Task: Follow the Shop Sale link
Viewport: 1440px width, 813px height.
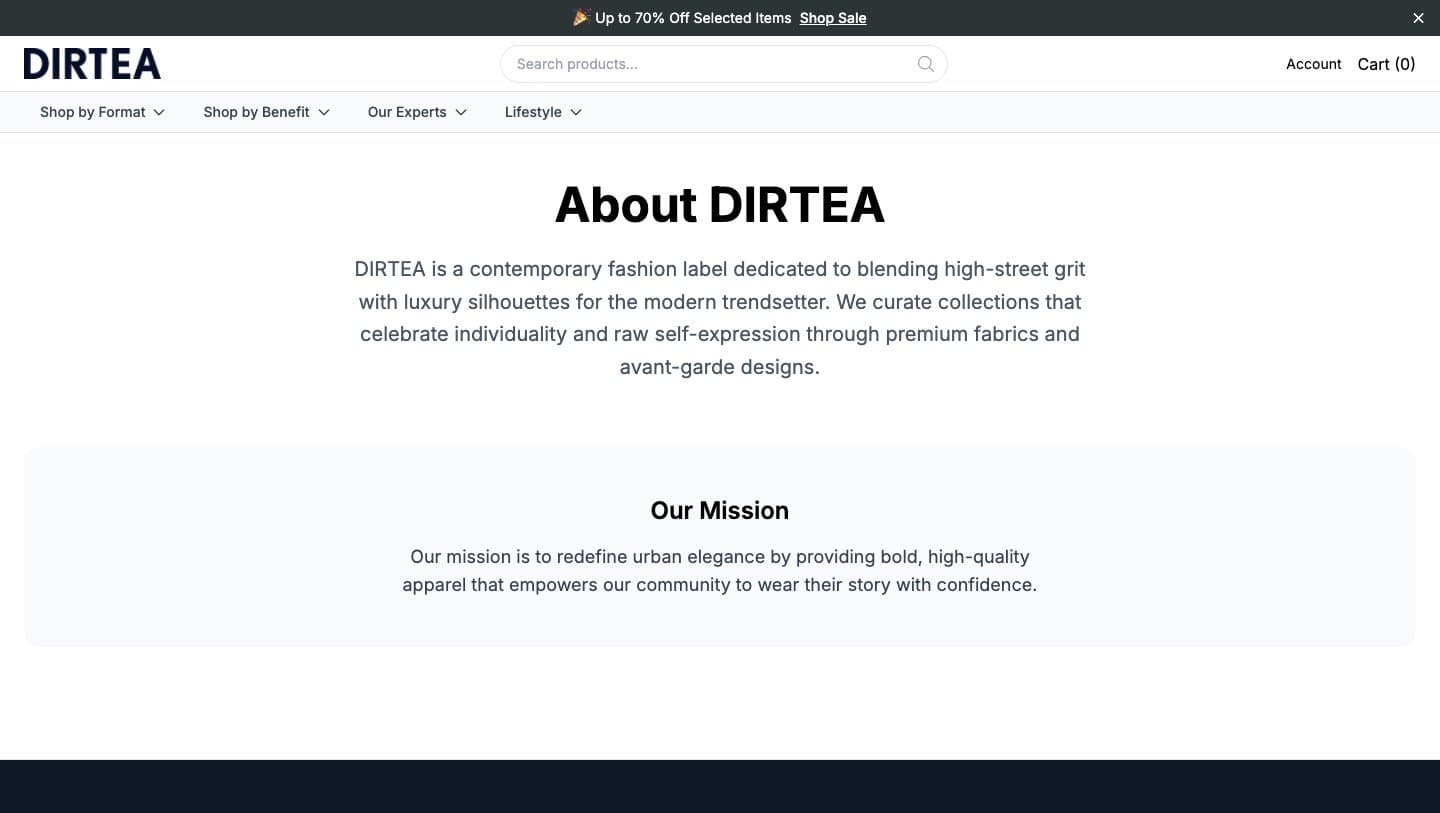Action: 833,18
